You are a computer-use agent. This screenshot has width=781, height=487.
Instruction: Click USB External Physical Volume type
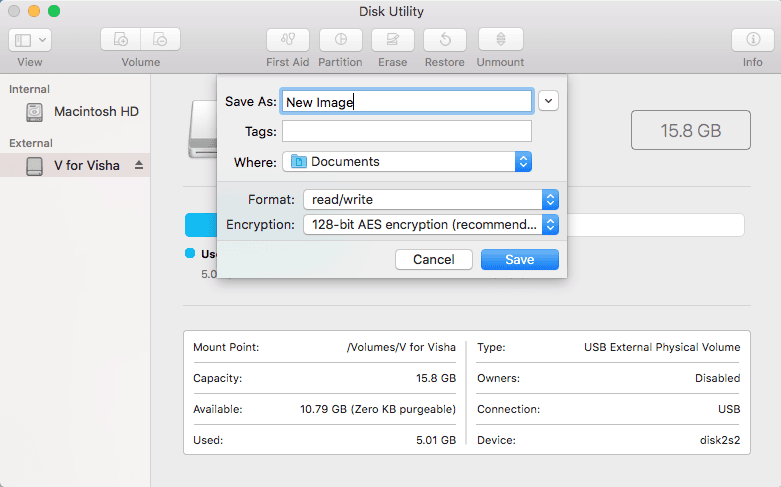tap(662, 347)
